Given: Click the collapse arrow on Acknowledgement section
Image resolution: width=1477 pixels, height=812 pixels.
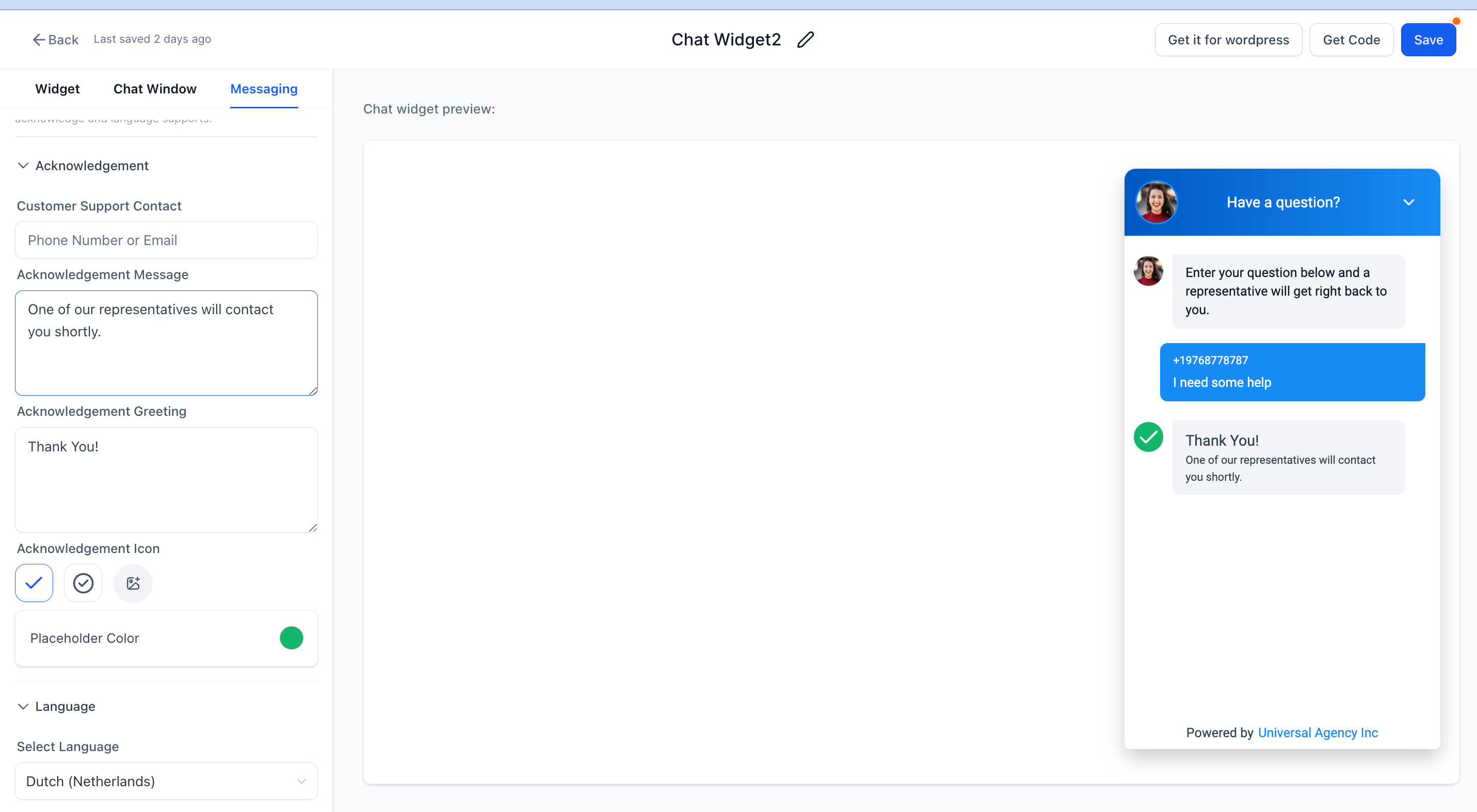Looking at the screenshot, I should click(22, 164).
